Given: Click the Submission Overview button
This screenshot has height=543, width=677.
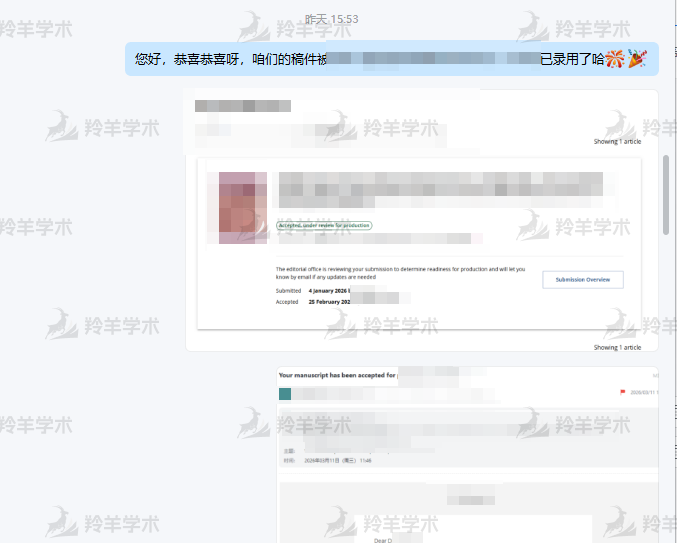Looking at the screenshot, I should point(582,280).
